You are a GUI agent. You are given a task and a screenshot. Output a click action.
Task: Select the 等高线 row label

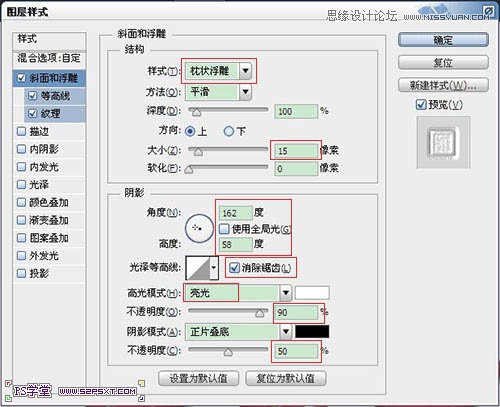55,96
